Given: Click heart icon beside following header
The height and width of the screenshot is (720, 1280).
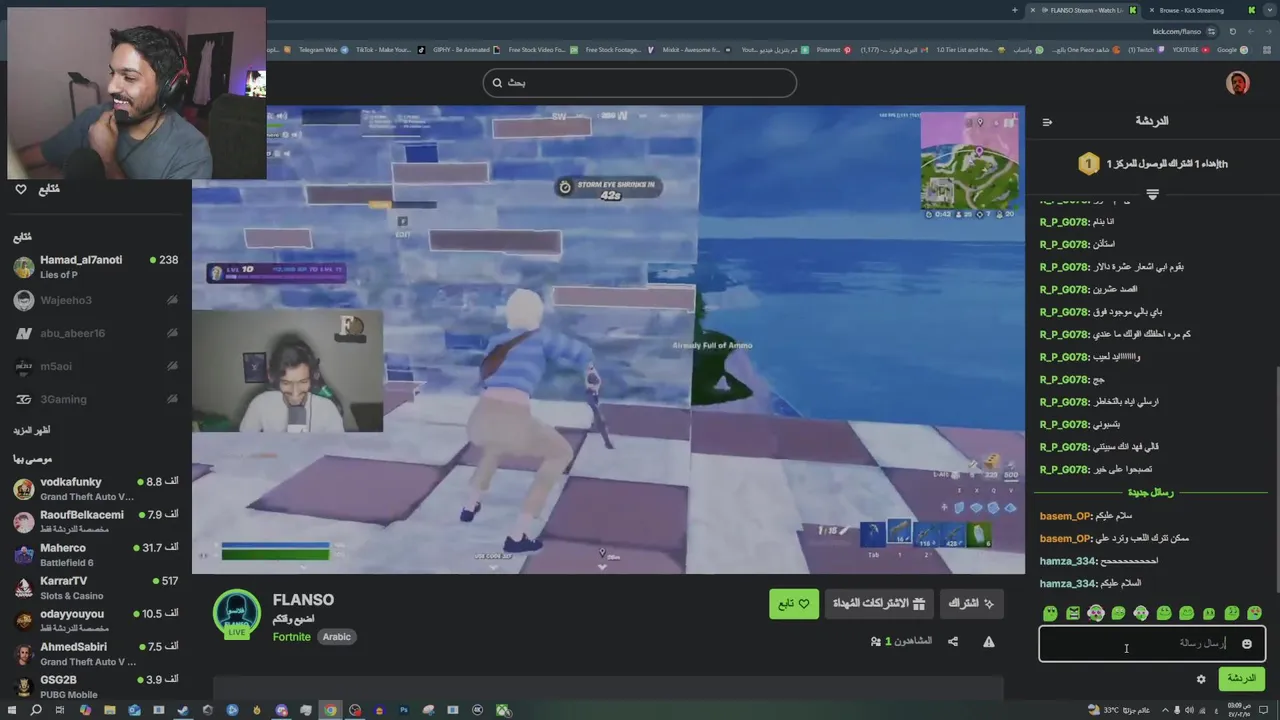Looking at the screenshot, I should [21, 189].
